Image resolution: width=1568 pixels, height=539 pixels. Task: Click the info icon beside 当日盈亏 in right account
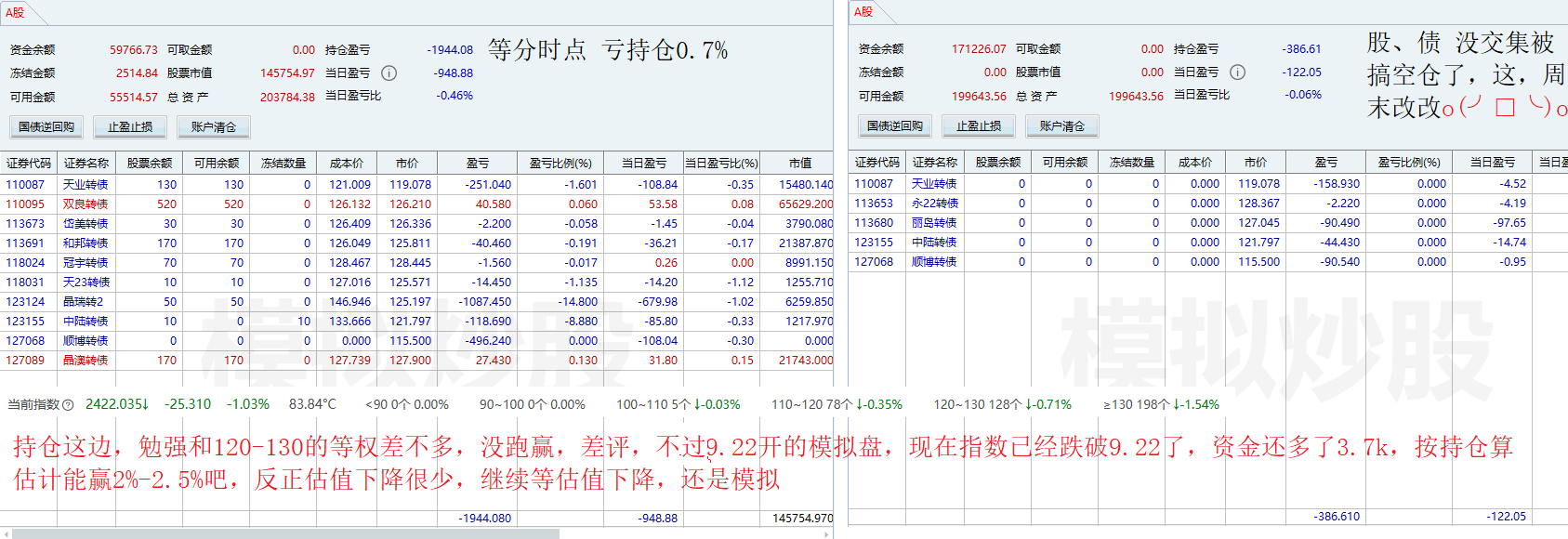1238,72
